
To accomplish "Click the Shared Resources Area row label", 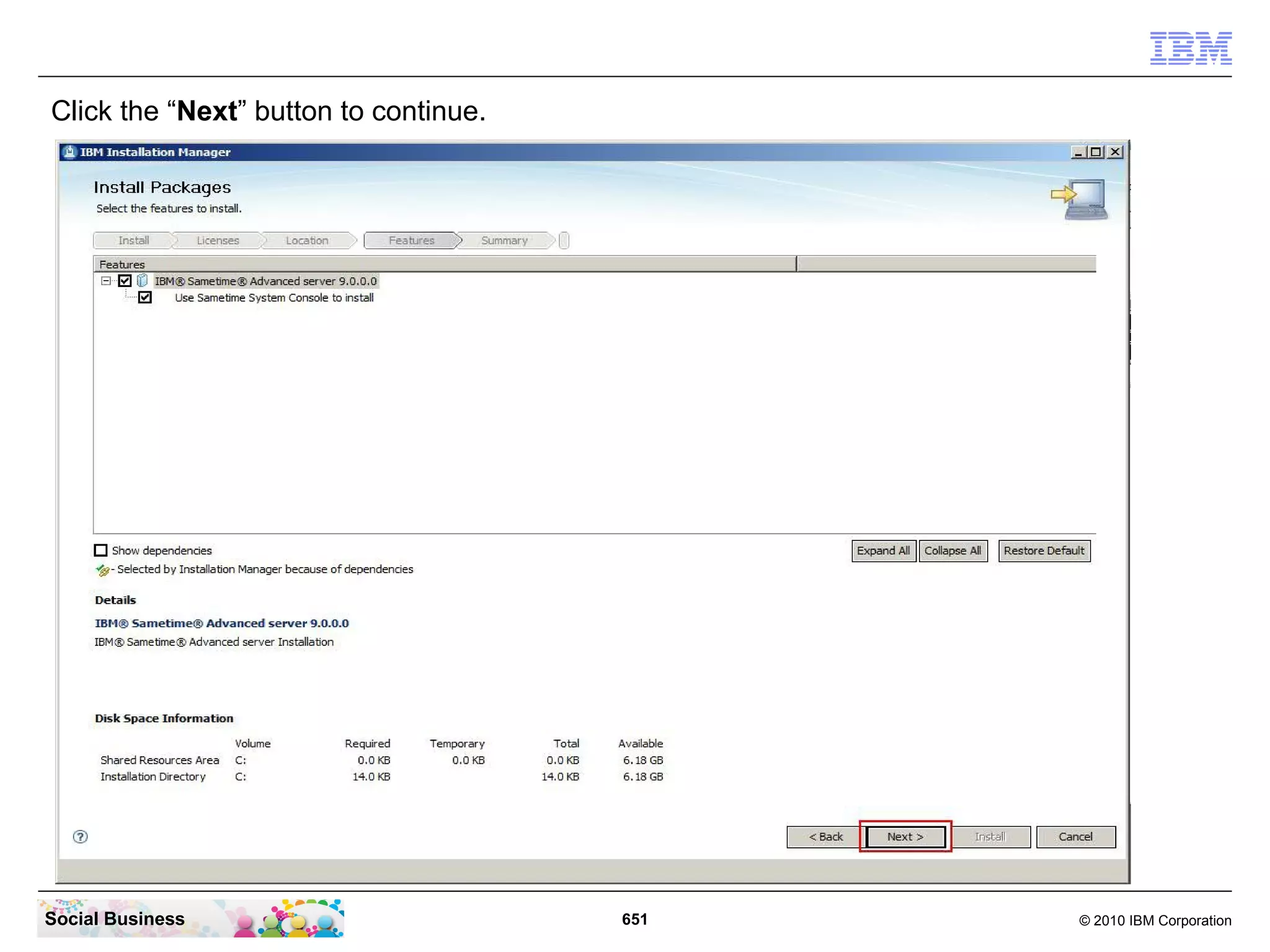I will pos(160,760).
